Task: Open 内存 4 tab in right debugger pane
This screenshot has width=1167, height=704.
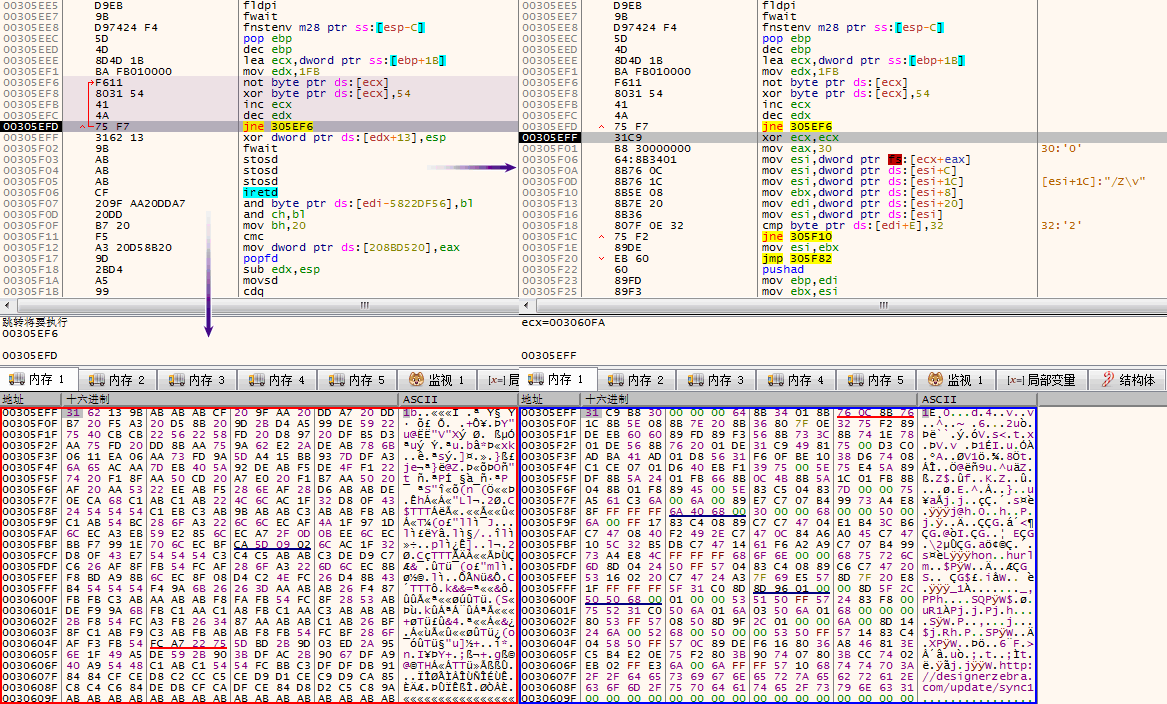Action: 797,380
